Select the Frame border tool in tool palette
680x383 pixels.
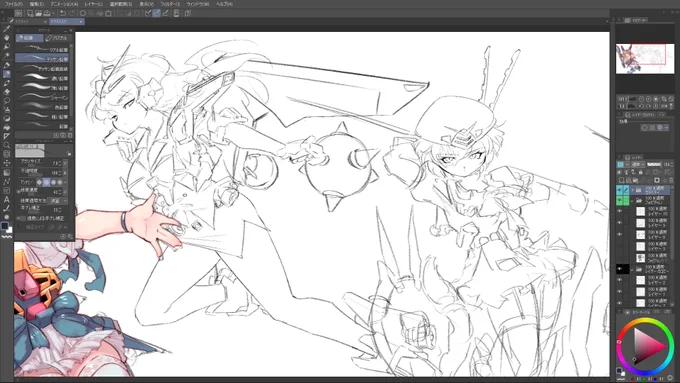(x=7, y=190)
